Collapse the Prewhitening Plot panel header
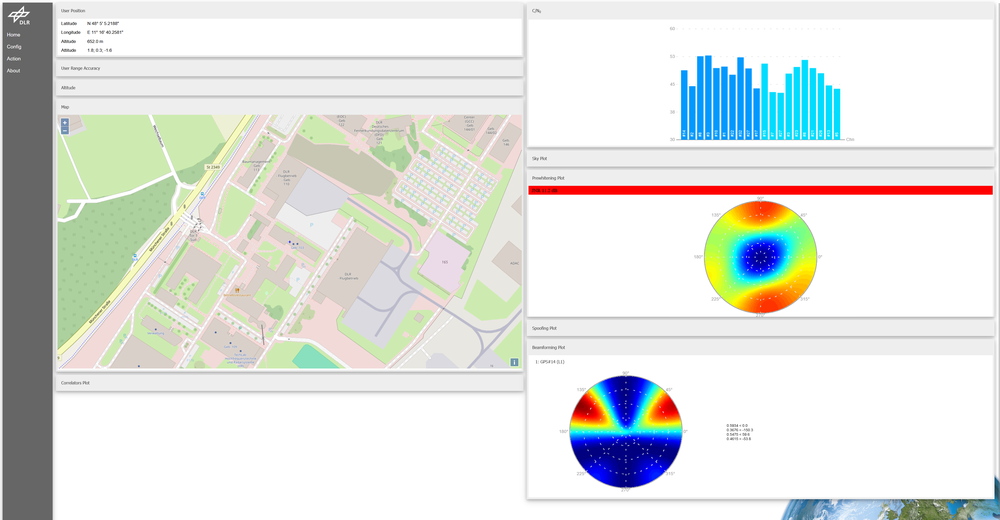This screenshot has width=1000, height=520. pos(760,178)
